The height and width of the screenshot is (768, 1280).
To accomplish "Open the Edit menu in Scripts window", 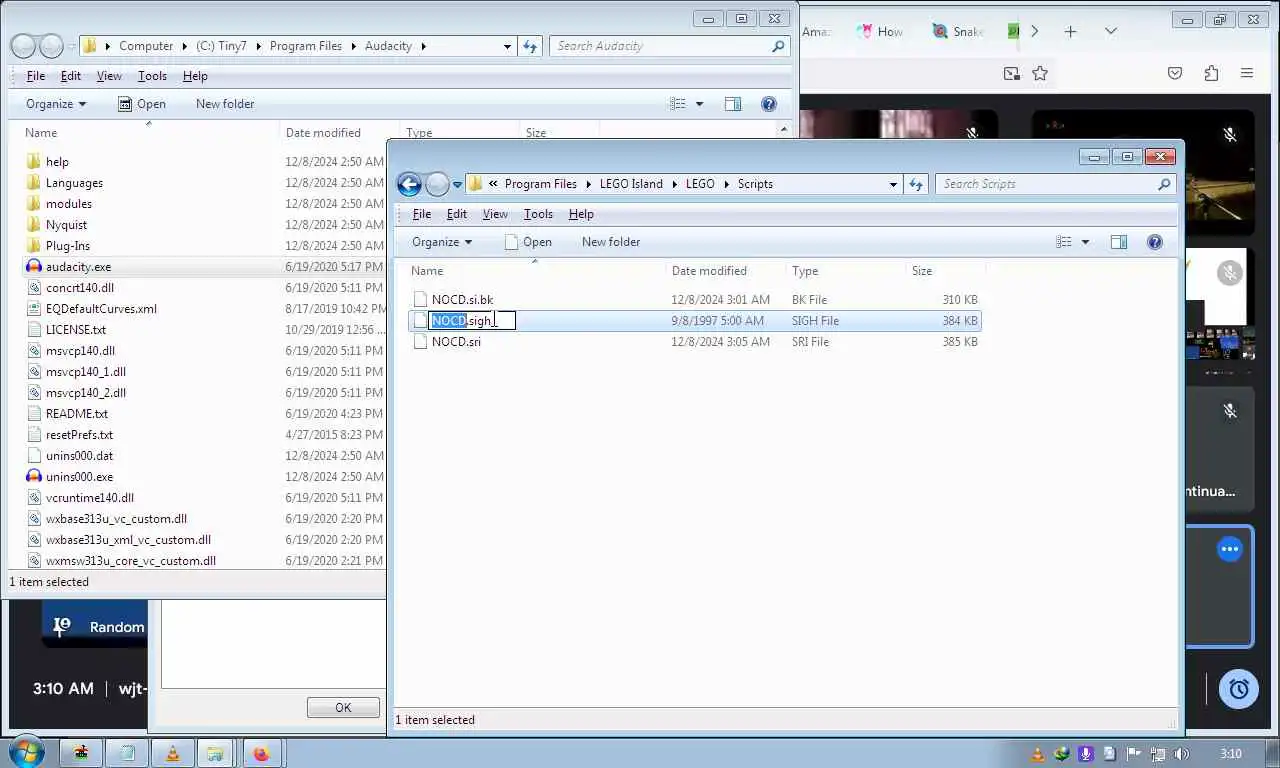I will tap(457, 214).
